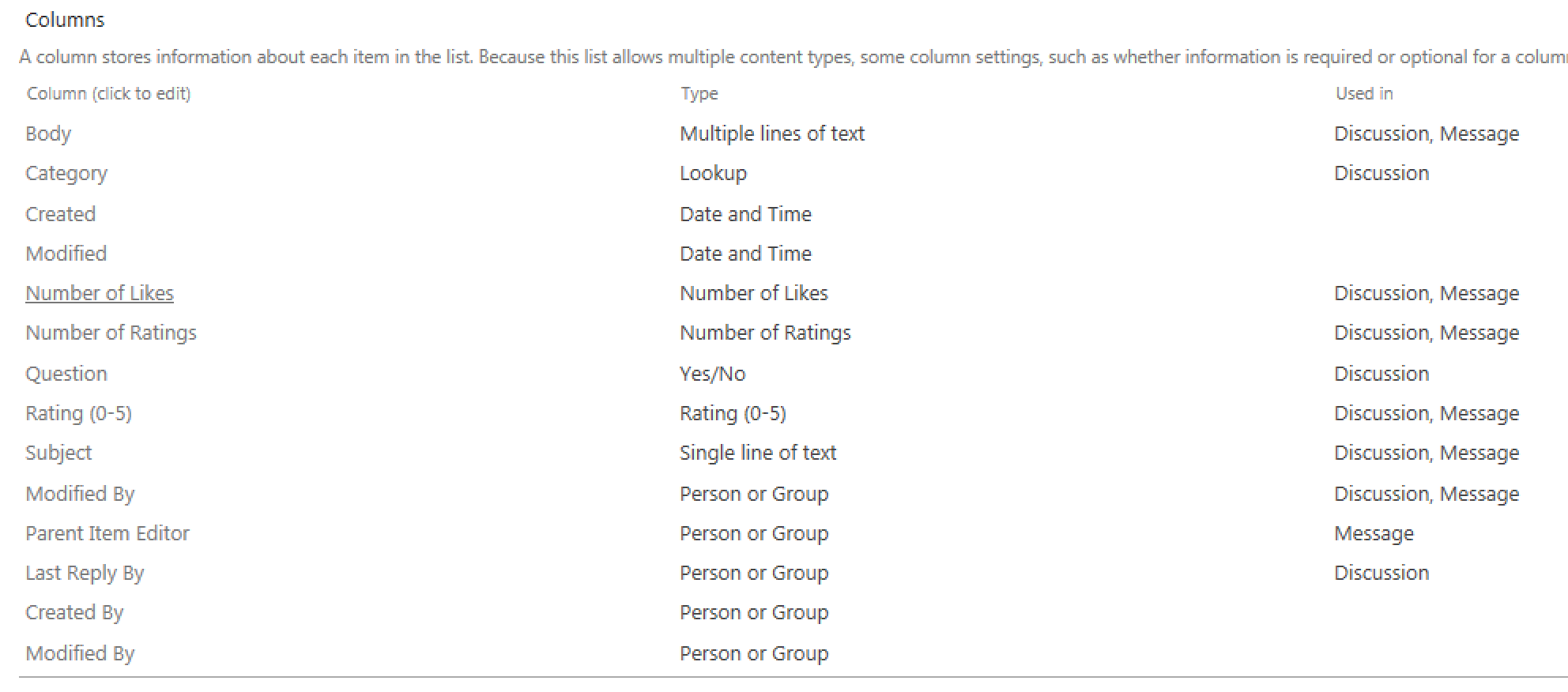This screenshot has height=692, width=1568.
Task: Click the Modified date column link
Action: 66,254
